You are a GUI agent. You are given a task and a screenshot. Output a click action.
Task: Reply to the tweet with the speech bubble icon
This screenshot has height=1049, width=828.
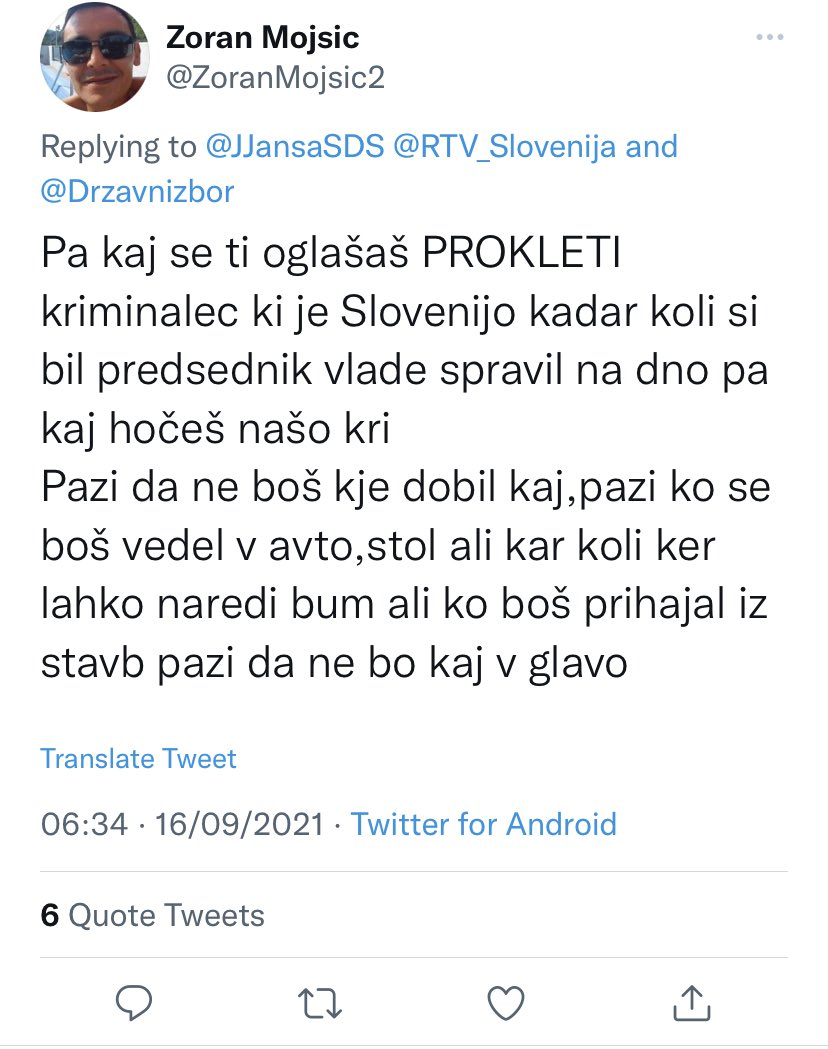(134, 1002)
